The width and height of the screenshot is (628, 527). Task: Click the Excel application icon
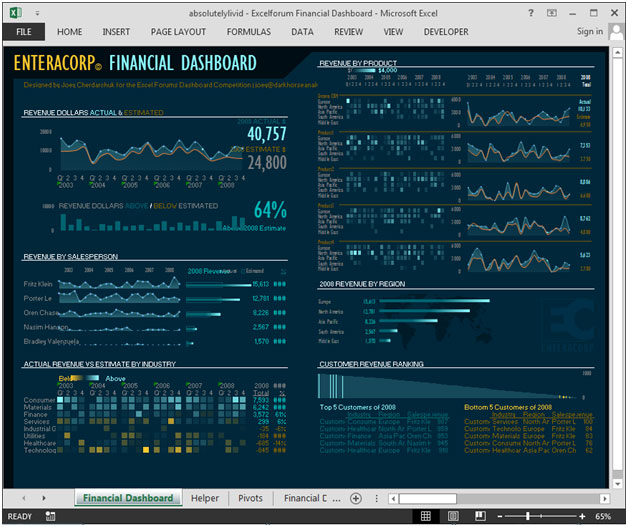click(x=15, y=13)
